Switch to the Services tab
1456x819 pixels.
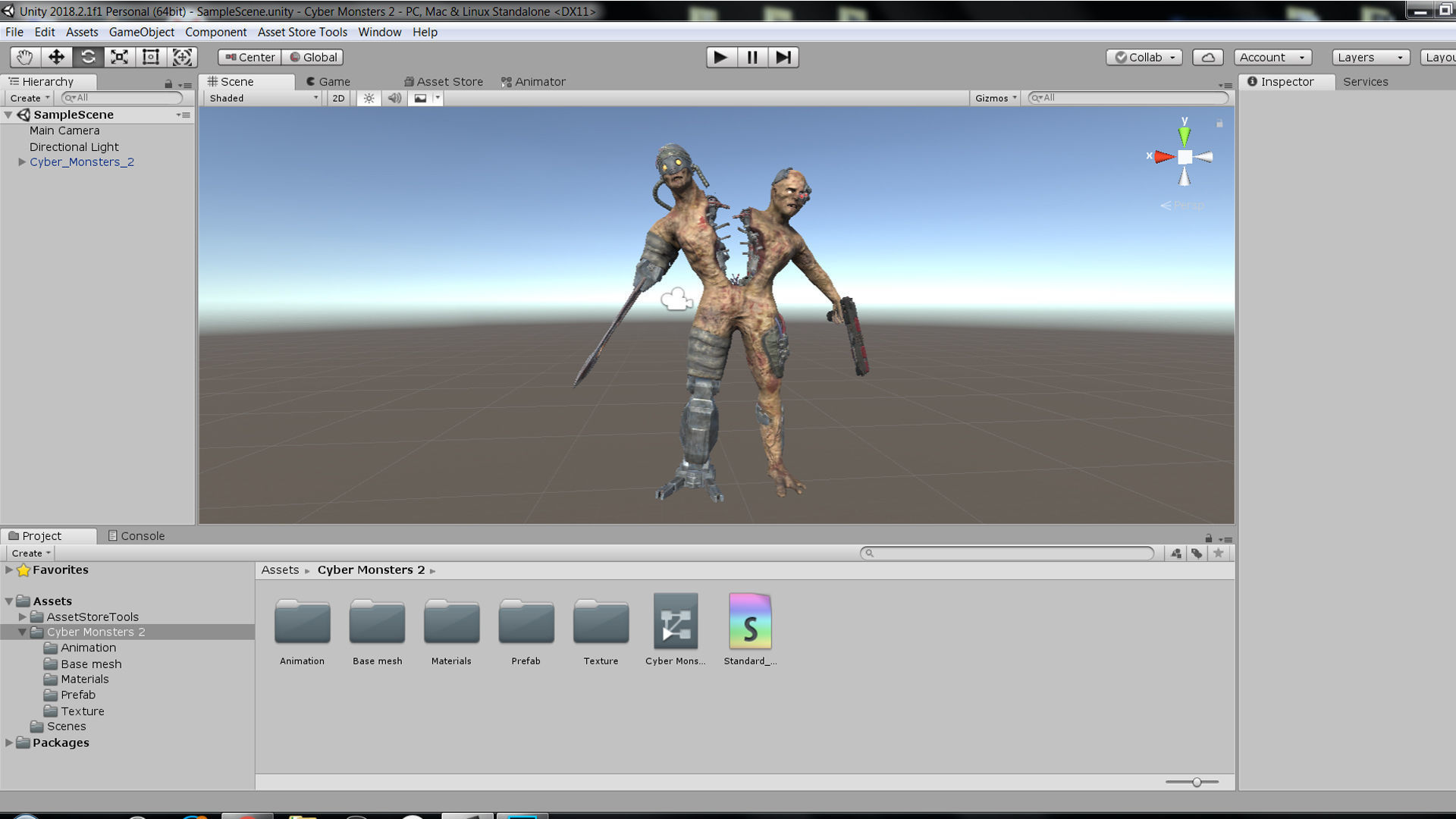click(x=1365, y=81)
